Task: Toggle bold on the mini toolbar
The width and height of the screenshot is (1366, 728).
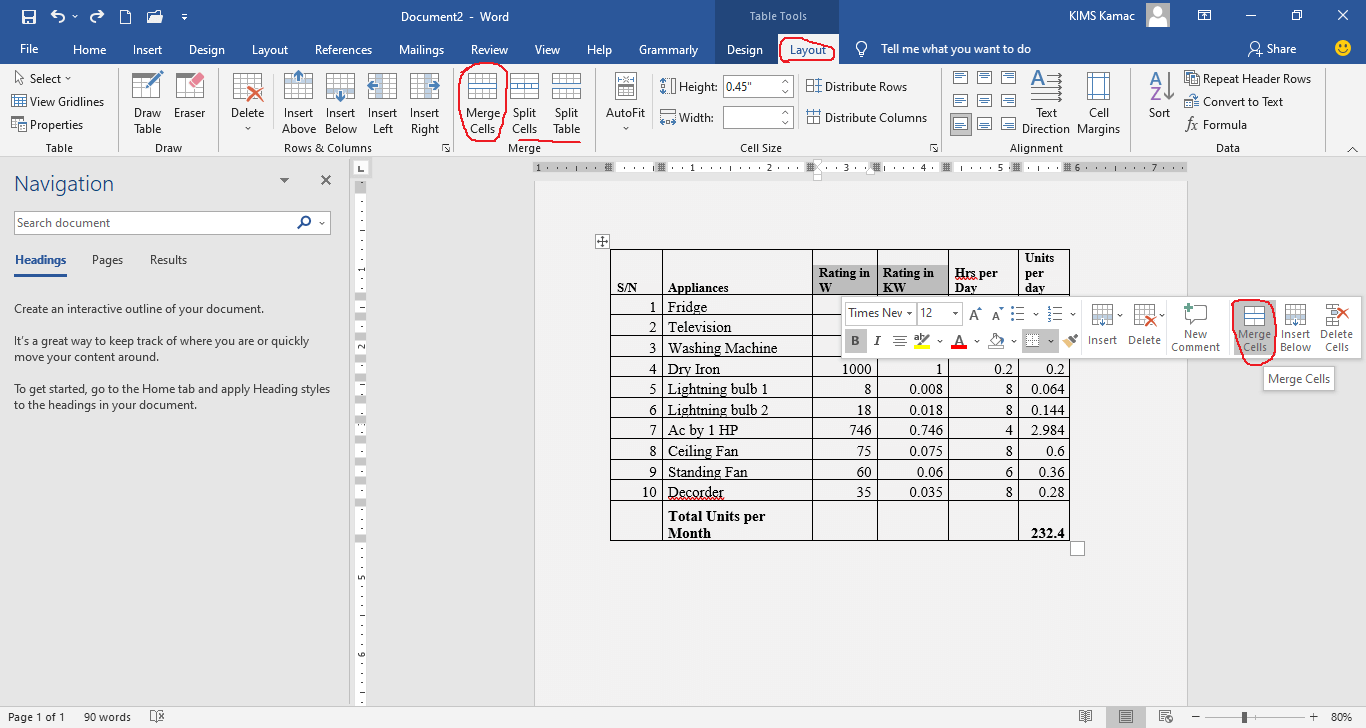Action: click(855, 341)
